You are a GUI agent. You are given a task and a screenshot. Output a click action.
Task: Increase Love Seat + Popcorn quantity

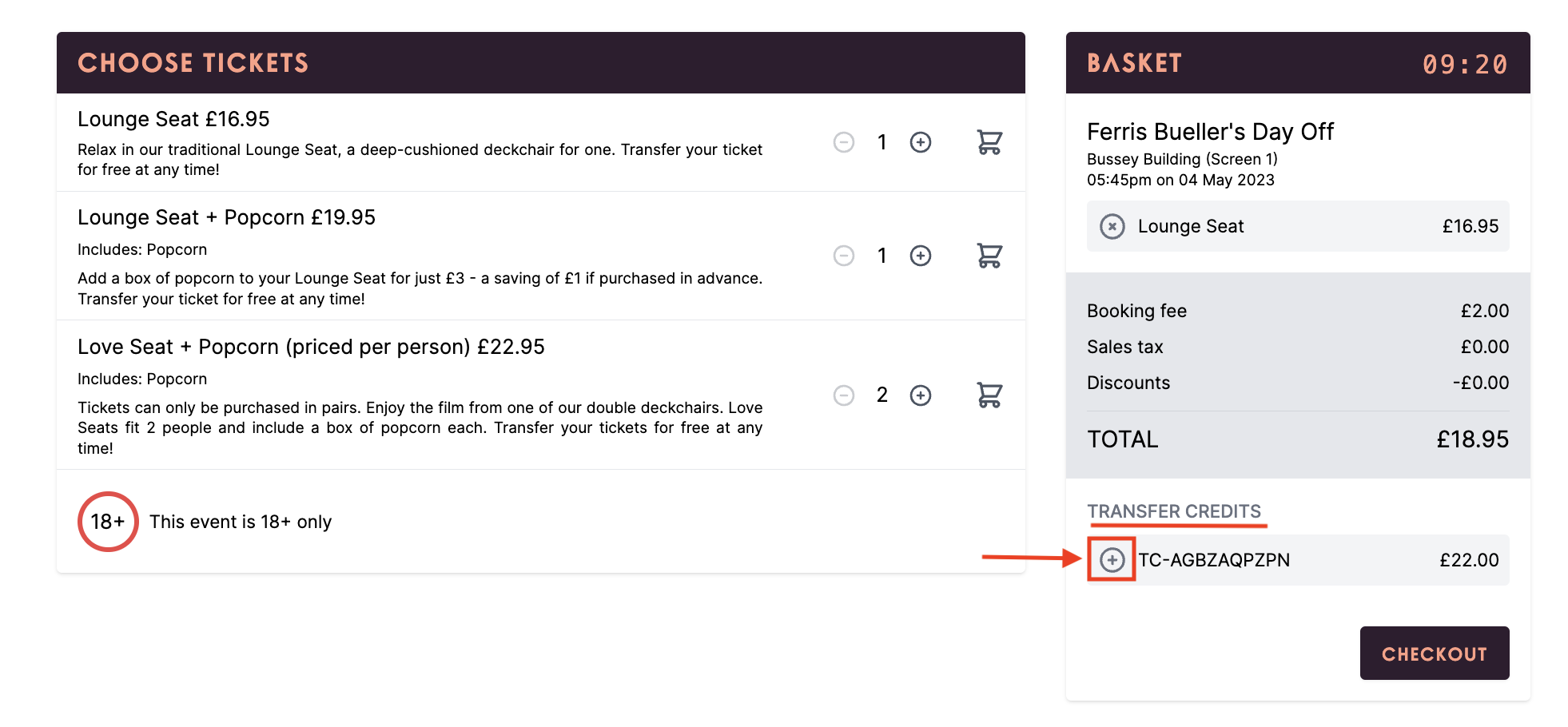click(921, 395)
